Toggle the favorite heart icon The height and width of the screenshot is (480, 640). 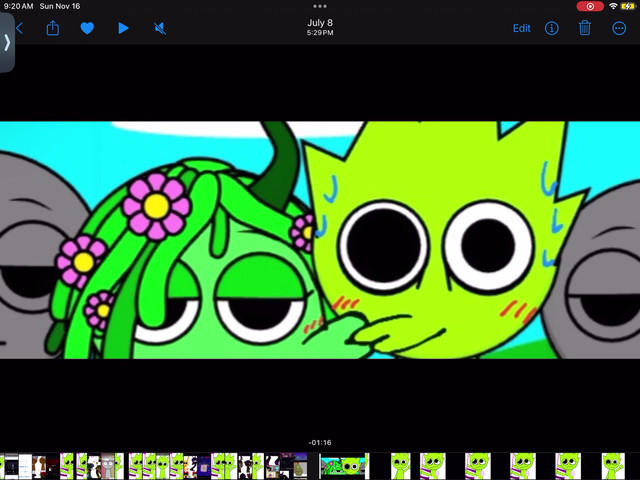87,28
